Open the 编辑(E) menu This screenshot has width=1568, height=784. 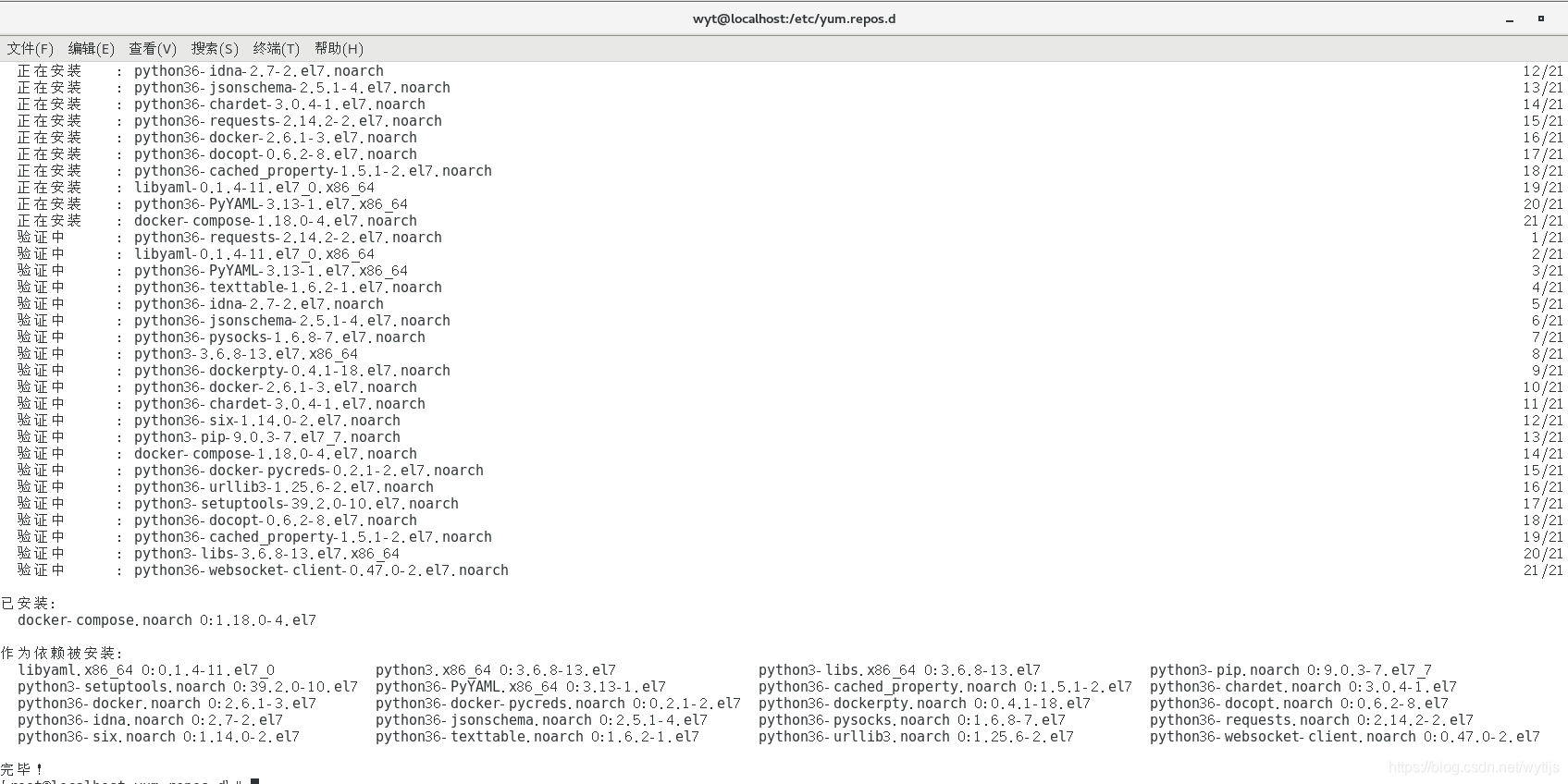92,49
